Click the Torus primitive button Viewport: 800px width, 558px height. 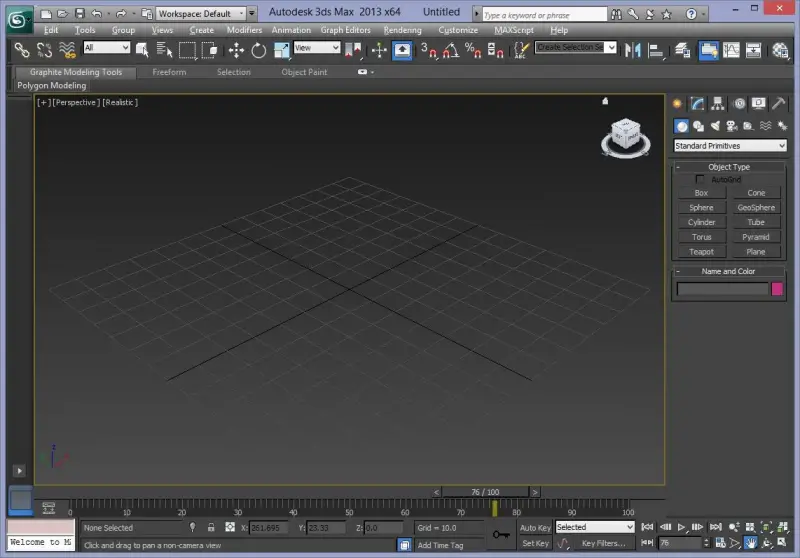point(701,237)
